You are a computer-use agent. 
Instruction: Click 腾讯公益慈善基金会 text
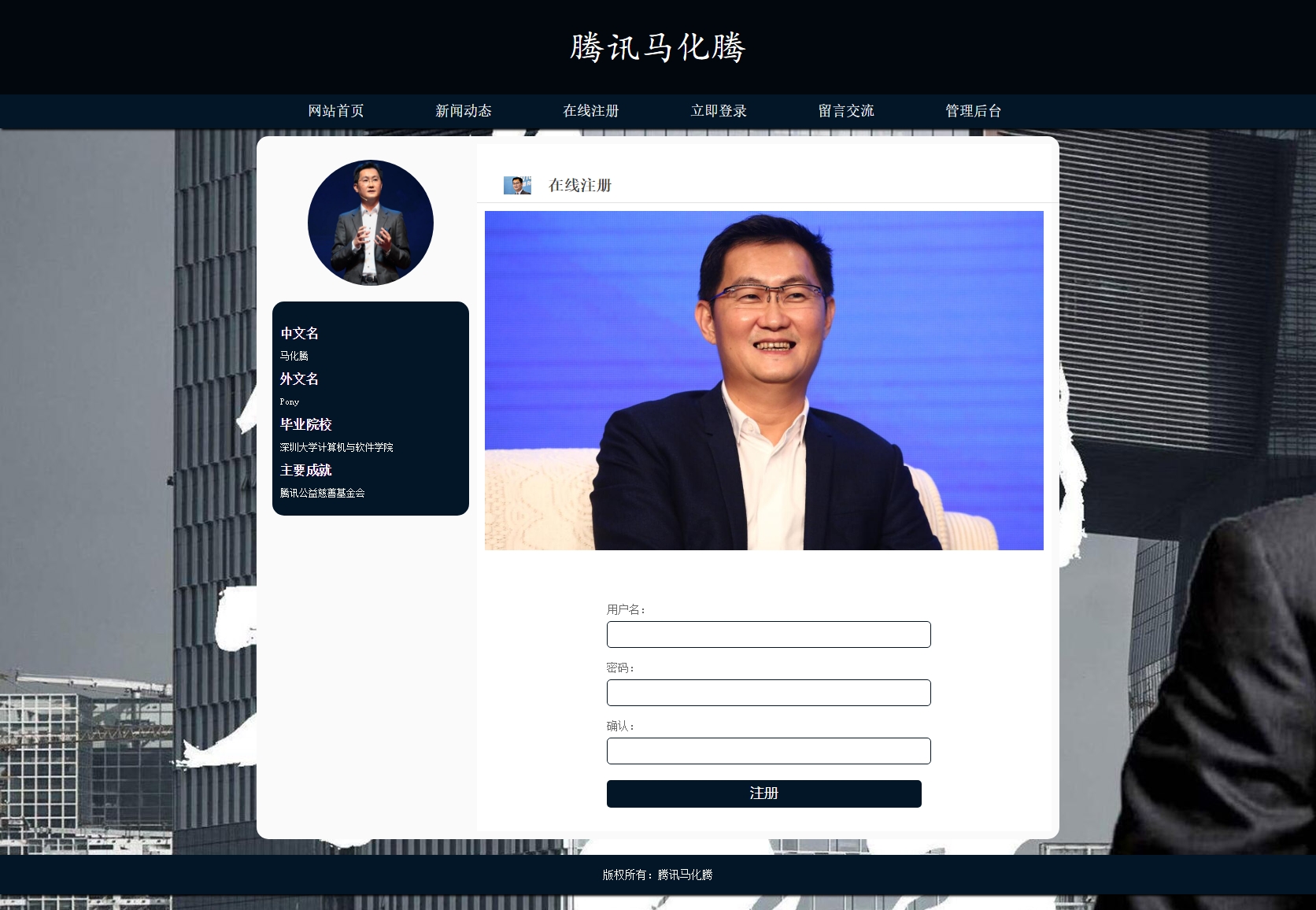click(323, 493)
